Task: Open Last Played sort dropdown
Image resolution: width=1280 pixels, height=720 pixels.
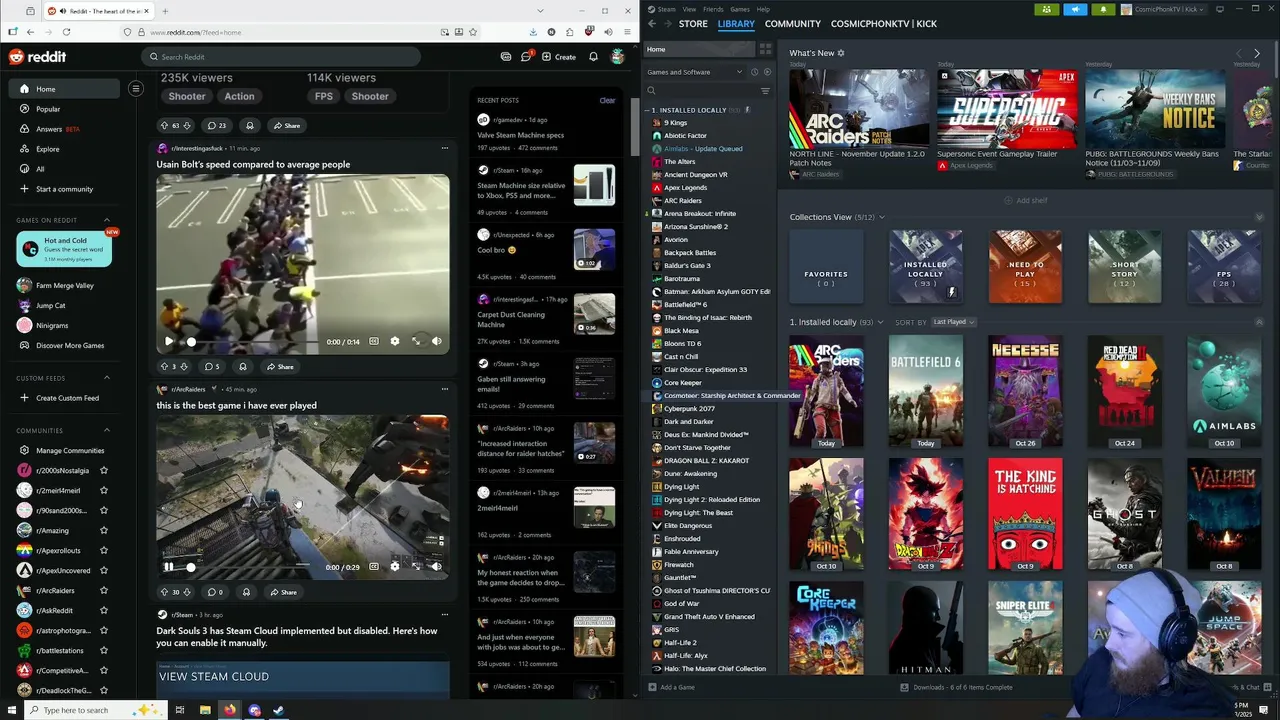Action: (x=953, y=322)
